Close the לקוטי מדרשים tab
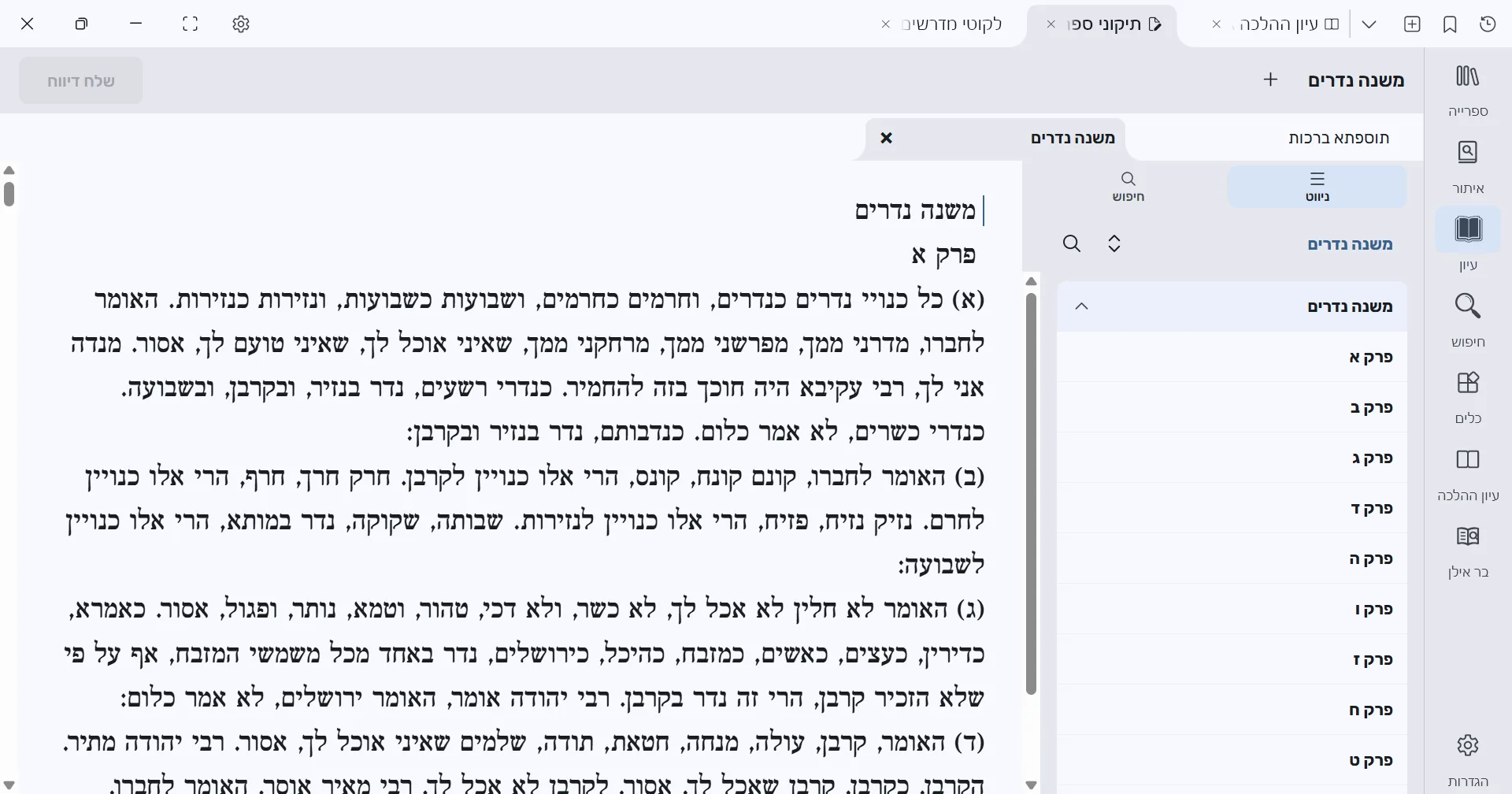 [x=885, y=24]
